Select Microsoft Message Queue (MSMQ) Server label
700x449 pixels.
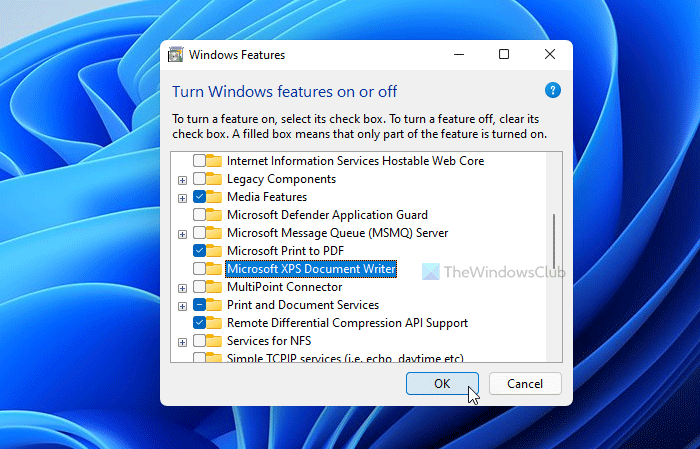coord(338,233)
